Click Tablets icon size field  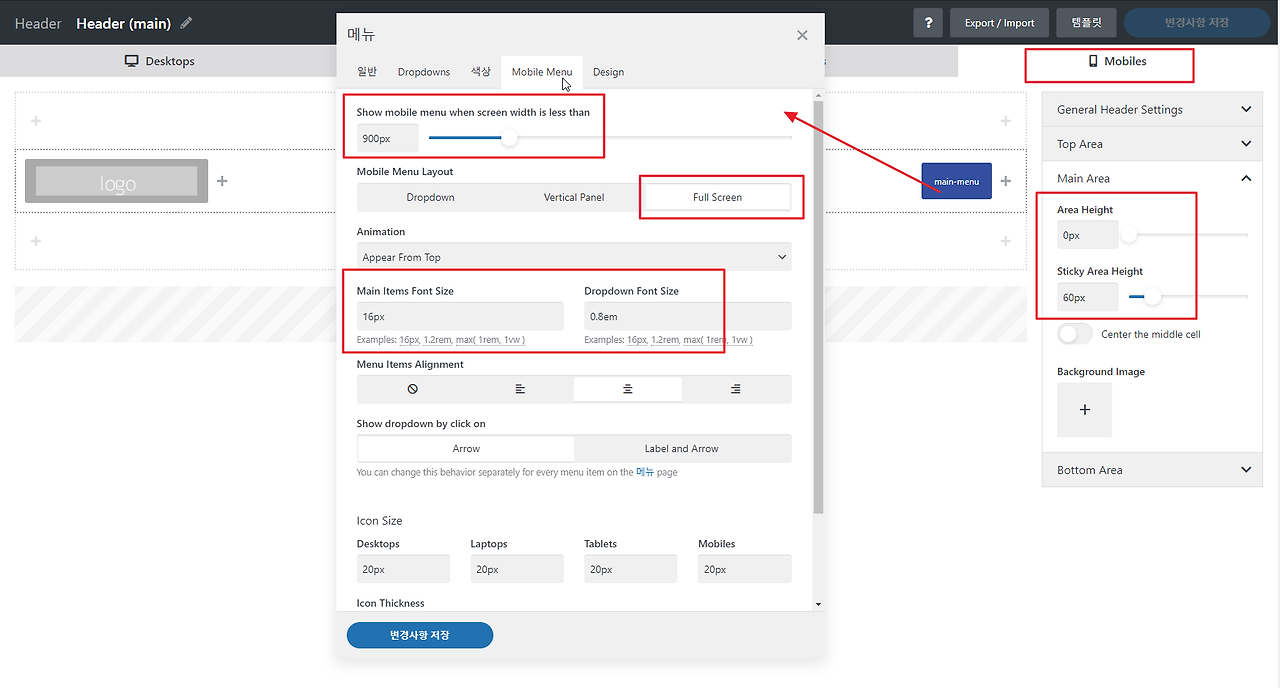tap(631, 569)
